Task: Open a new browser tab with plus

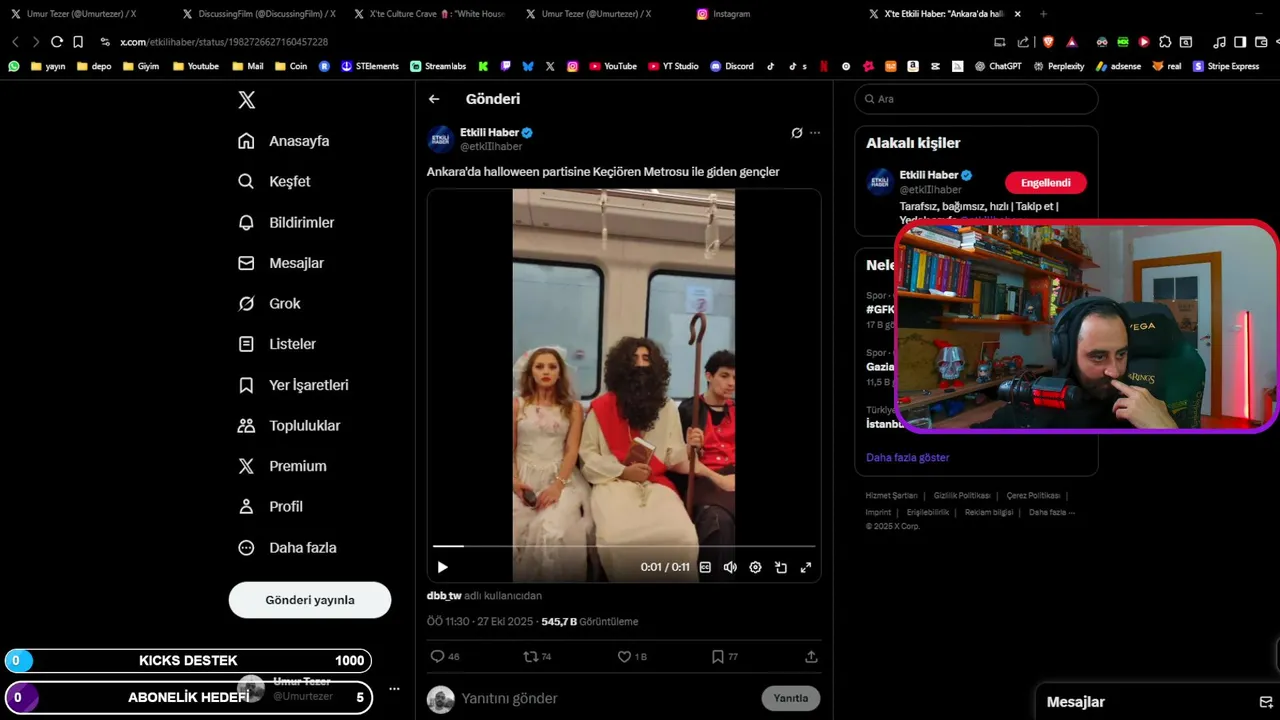Action: point(1043,14)
